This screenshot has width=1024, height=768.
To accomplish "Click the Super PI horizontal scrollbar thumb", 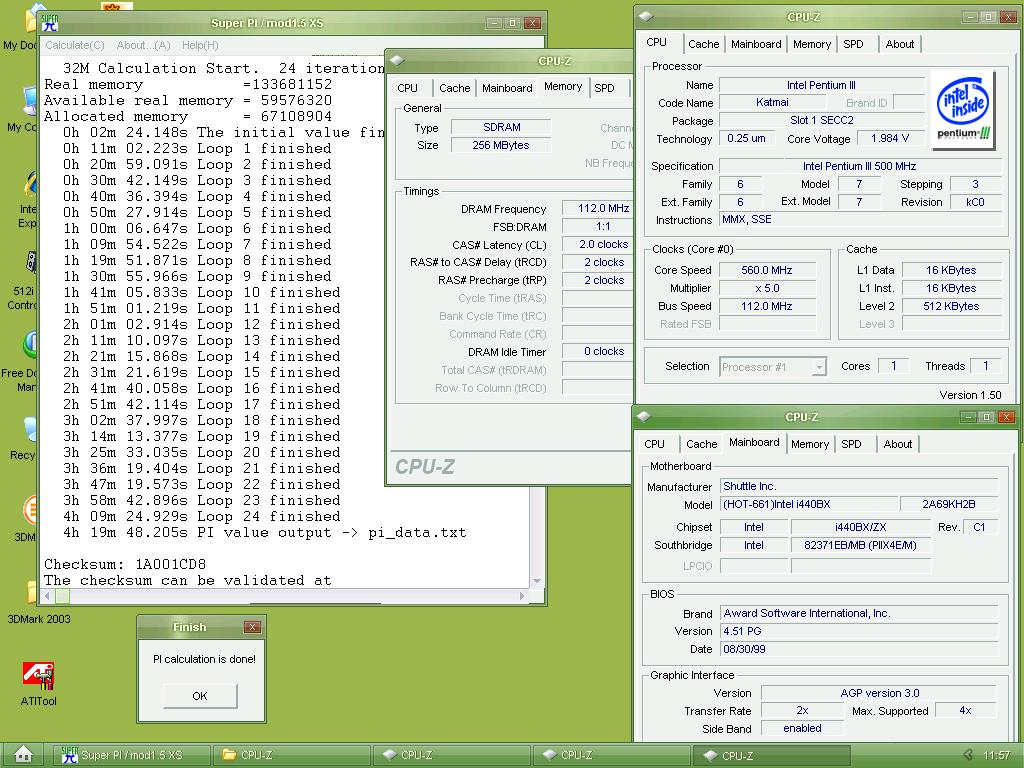I will pos(63,596).
